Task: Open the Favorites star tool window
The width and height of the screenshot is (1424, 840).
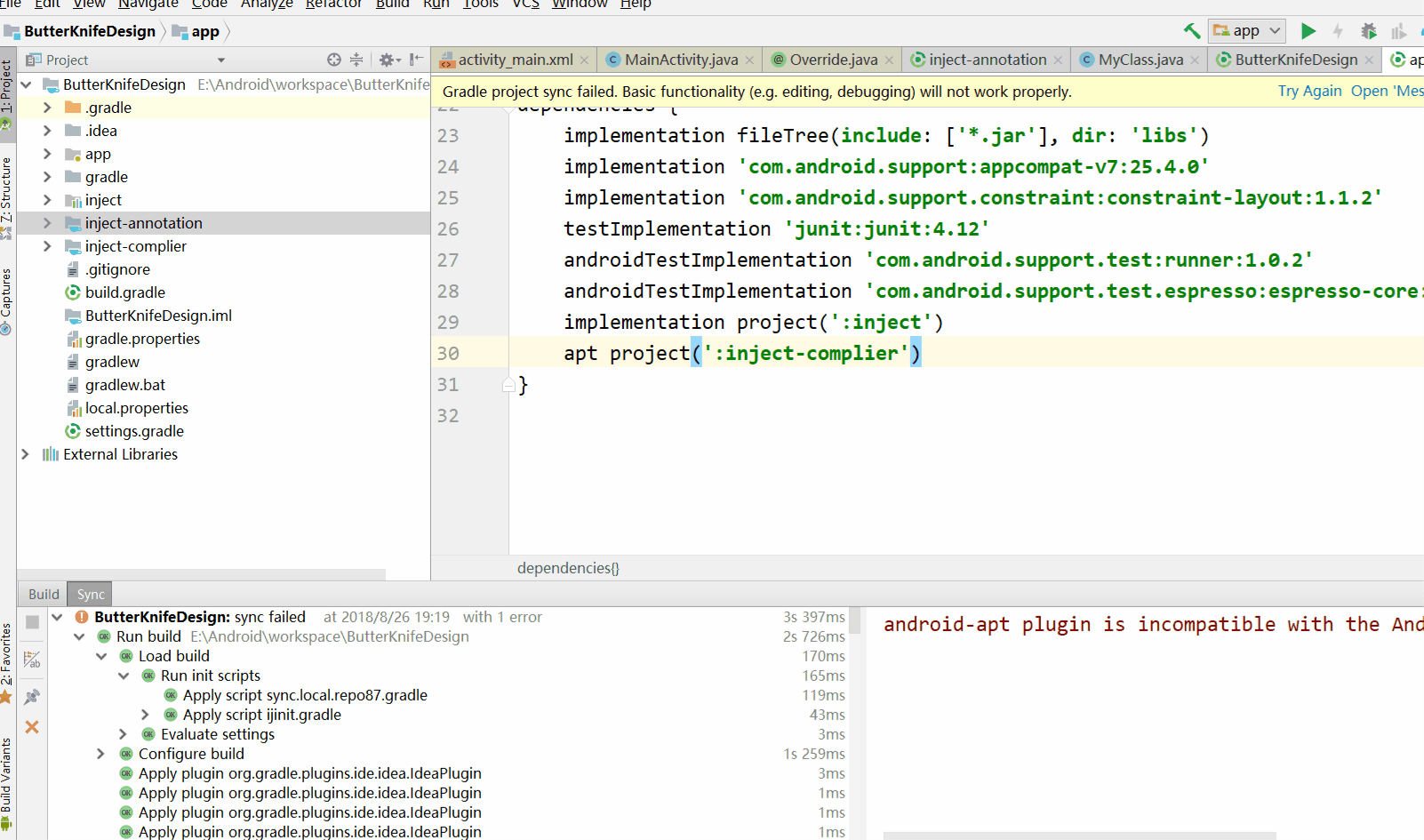Action: [x=6, y=664]
